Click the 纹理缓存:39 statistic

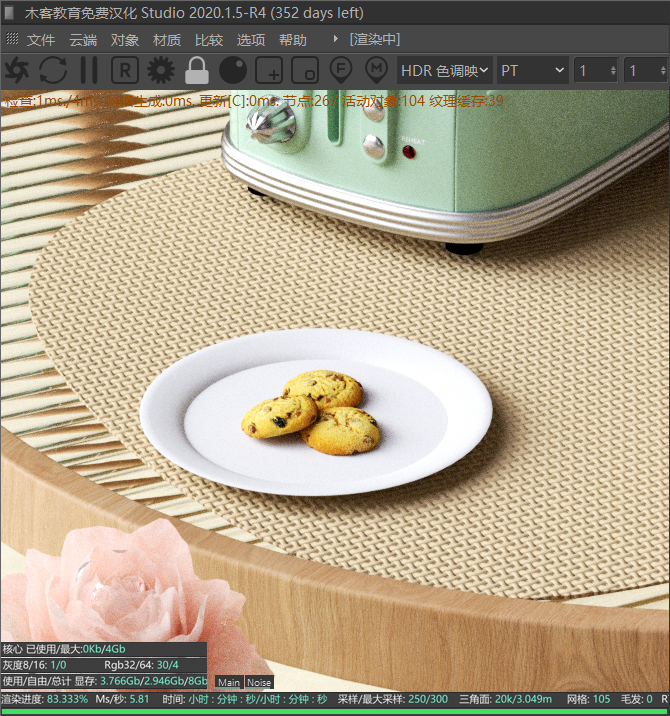[x=466, y=101]
